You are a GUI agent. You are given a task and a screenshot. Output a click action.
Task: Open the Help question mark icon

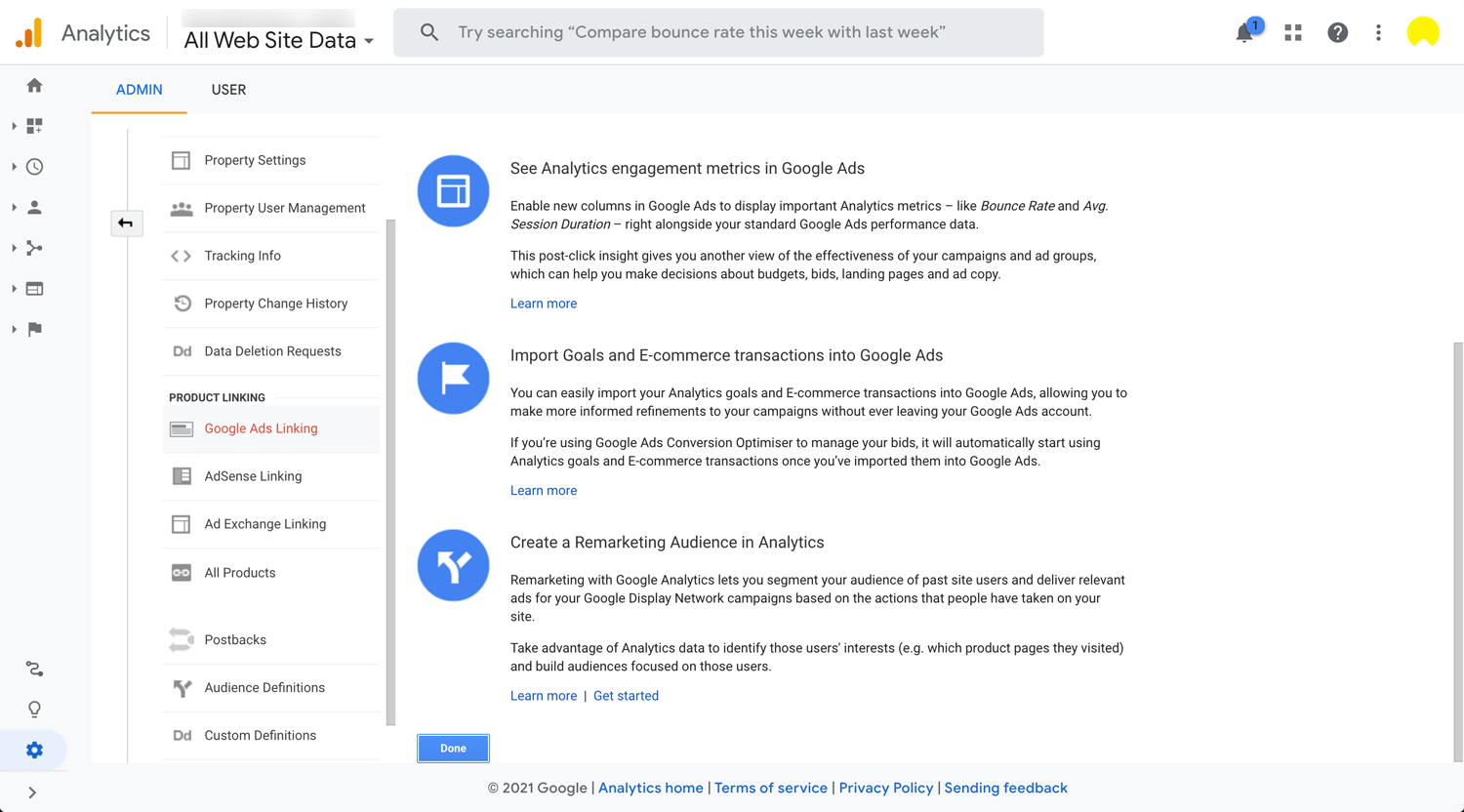point(1337,32)
